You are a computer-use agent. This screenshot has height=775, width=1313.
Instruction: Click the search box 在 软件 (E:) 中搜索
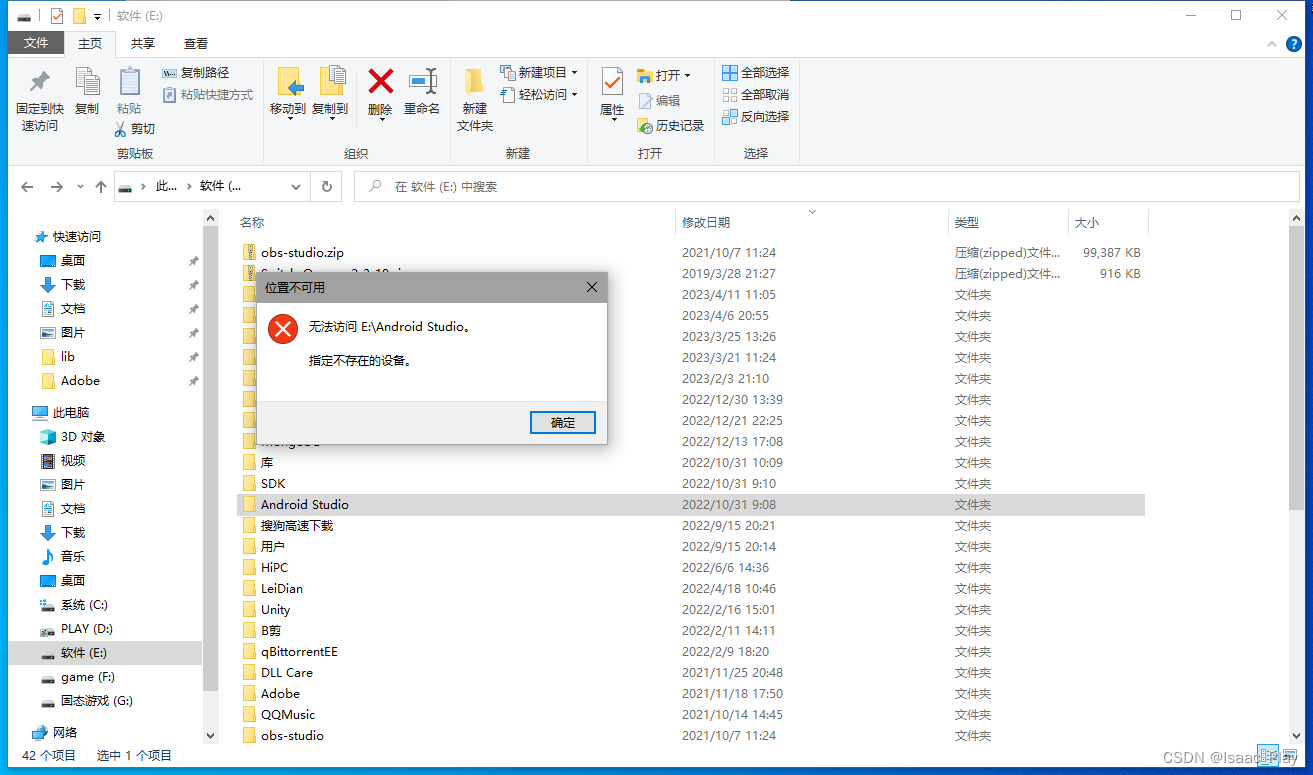828,187
